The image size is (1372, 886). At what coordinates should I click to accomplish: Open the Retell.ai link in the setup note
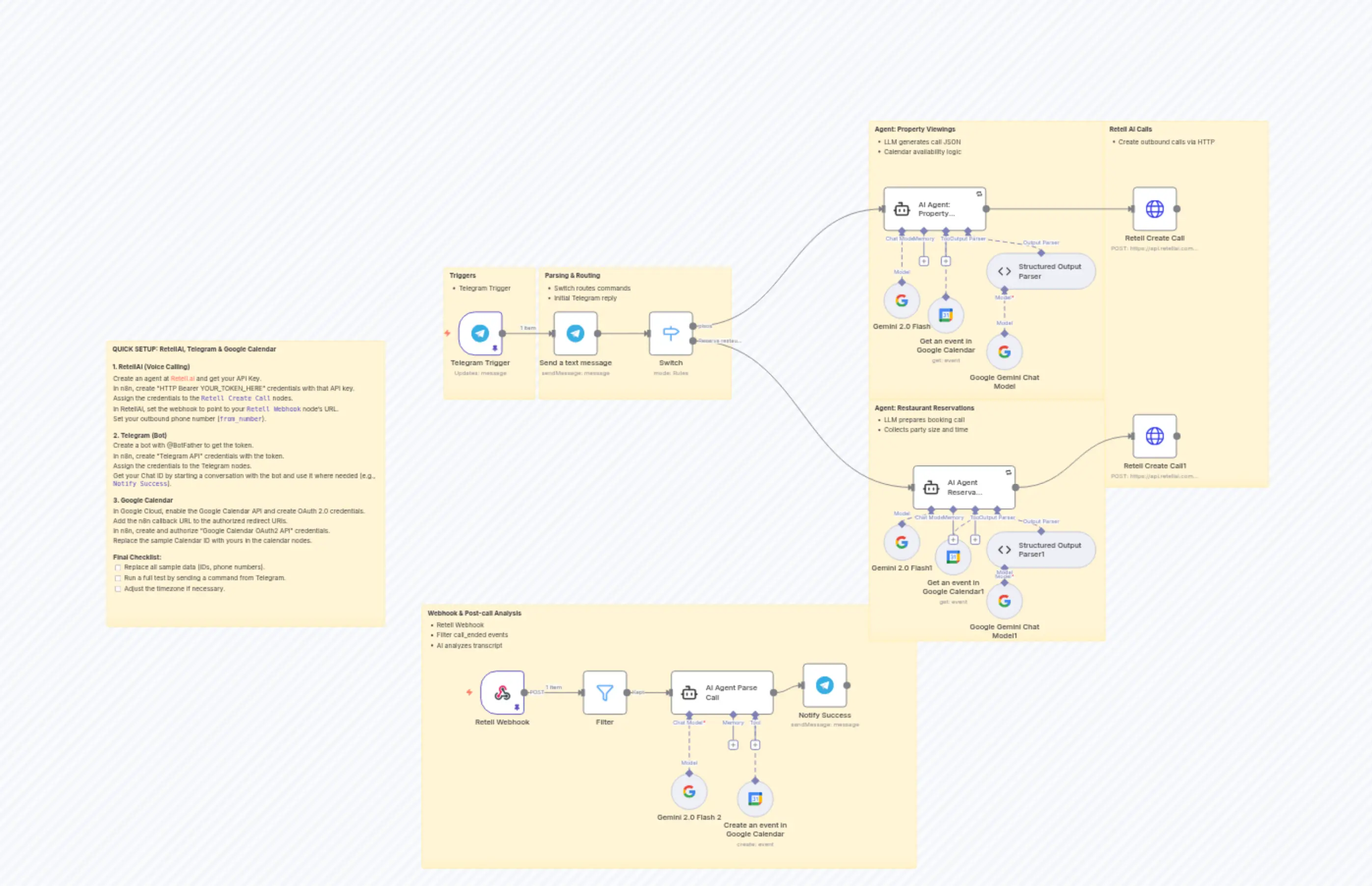tap(183, 378)
